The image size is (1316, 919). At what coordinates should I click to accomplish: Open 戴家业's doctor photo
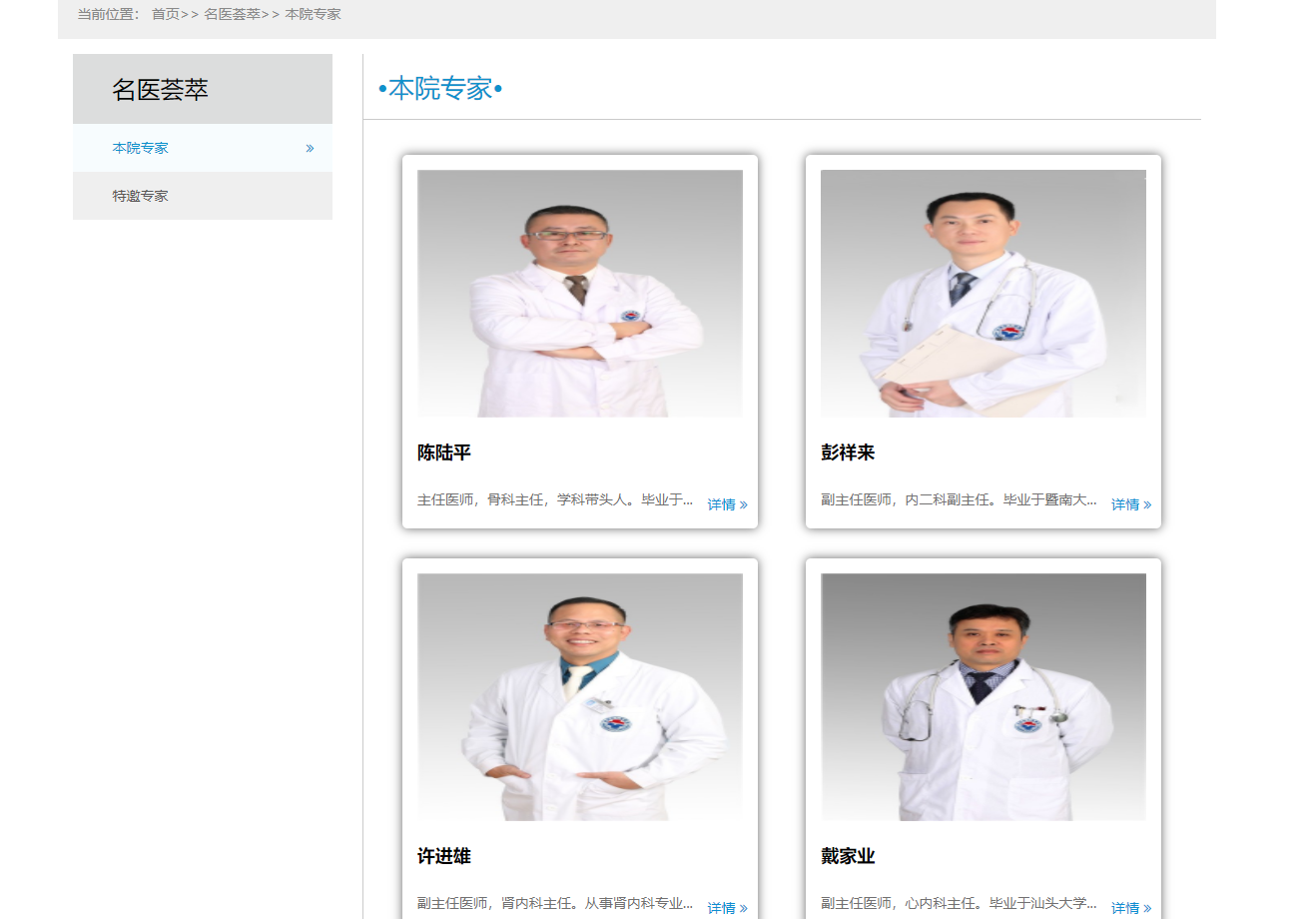click(984, 697)
